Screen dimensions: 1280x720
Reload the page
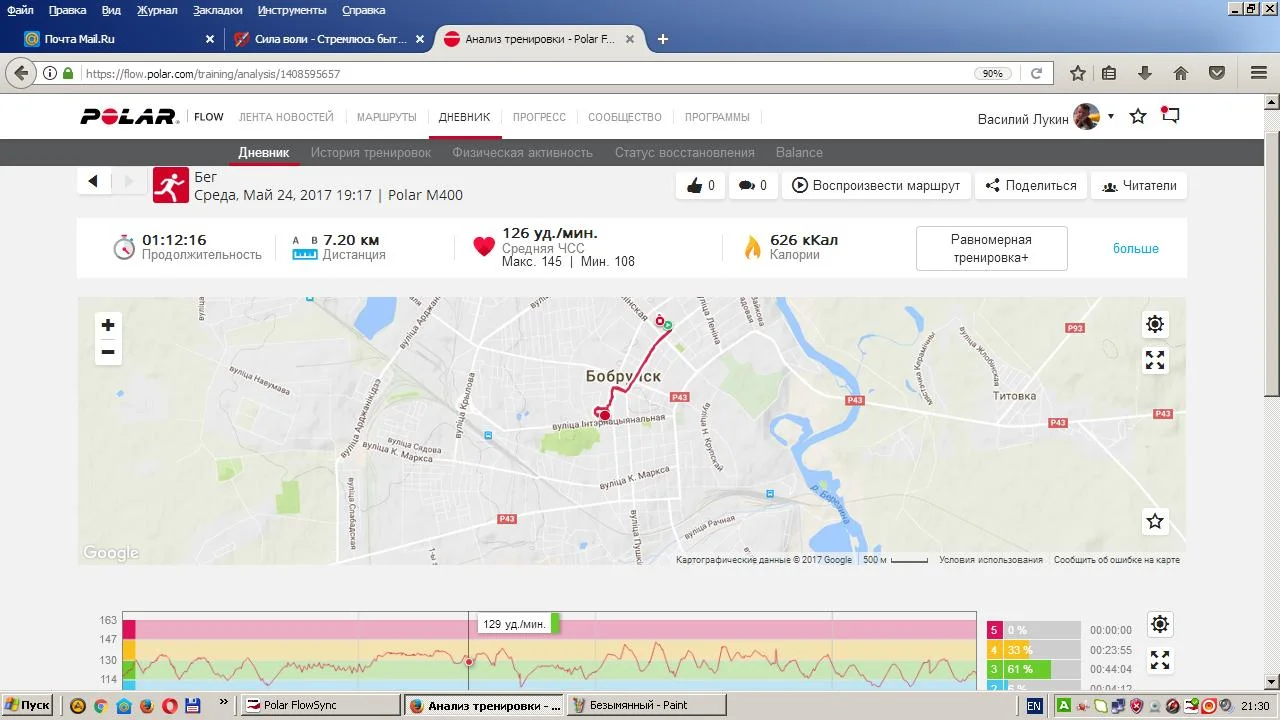[1037, 73]
